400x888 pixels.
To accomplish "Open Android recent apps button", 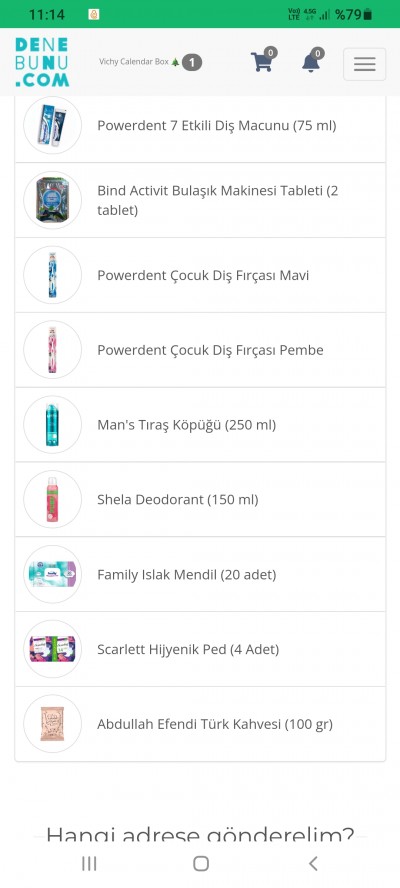I will coord(89,863).
